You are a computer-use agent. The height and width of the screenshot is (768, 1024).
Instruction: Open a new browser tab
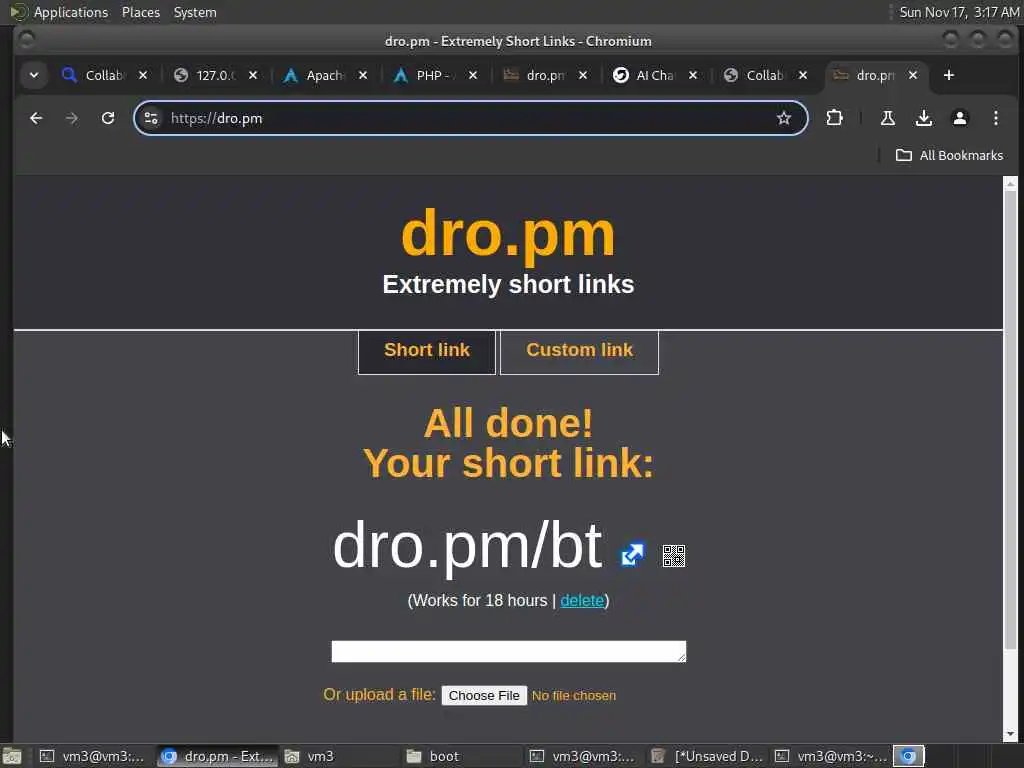[949, 76]
